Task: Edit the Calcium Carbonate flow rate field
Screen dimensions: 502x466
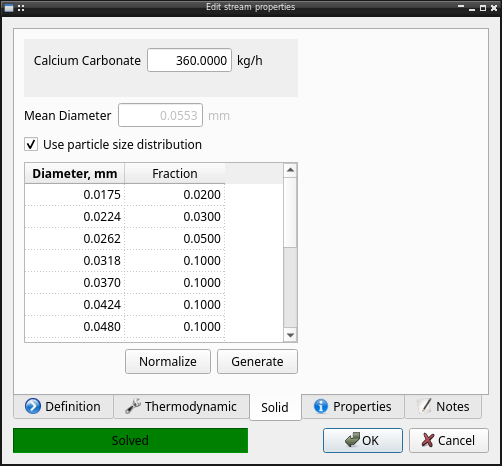Action: (x=189, y=60)
